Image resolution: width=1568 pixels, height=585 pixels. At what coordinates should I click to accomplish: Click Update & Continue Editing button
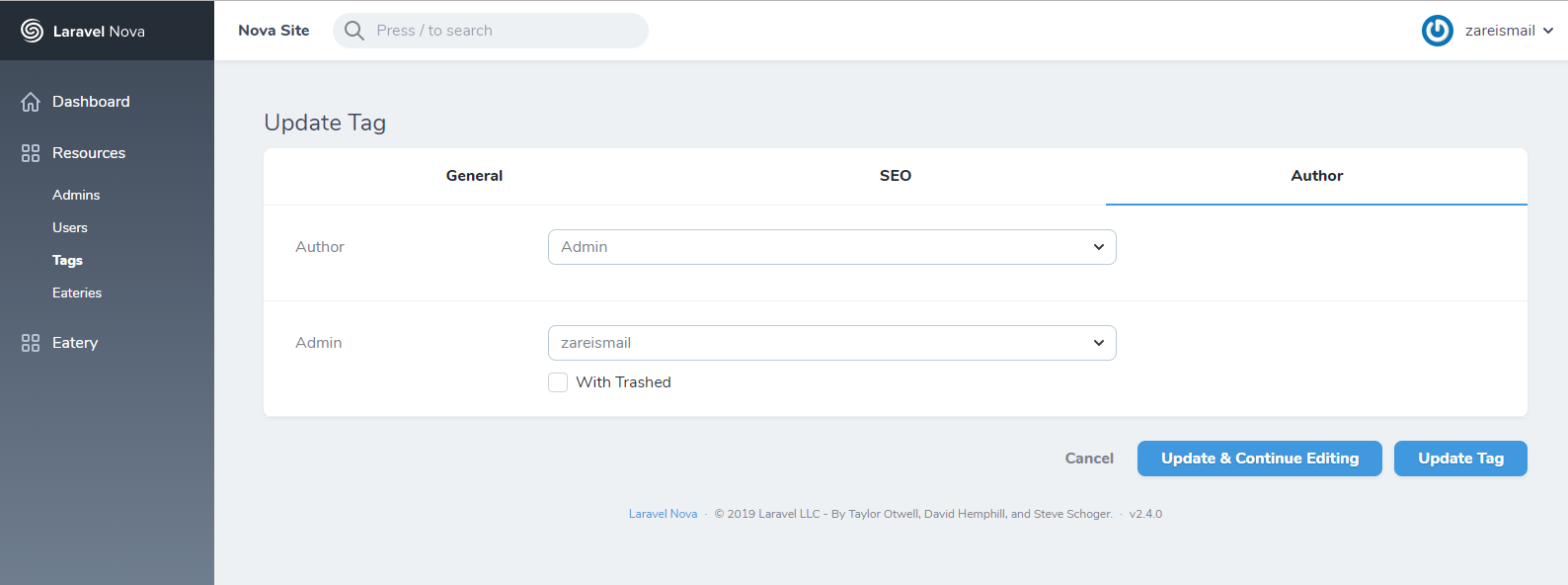(1260, 459)
